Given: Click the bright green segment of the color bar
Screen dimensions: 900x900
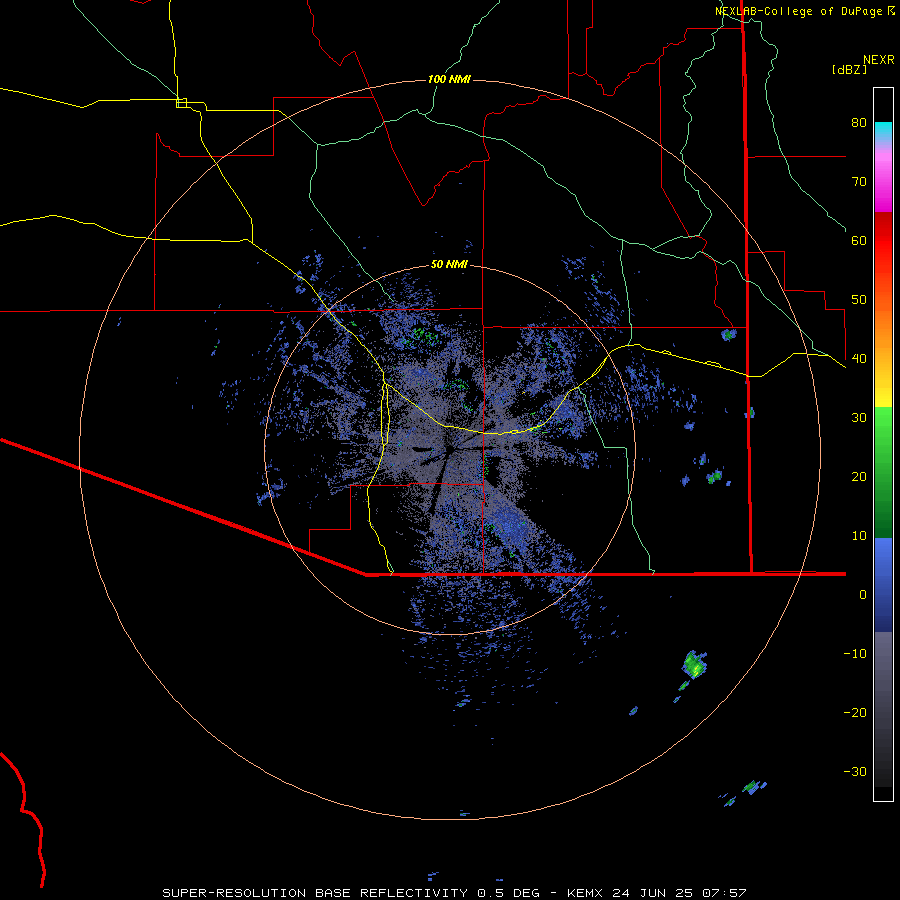Looking at the screenshot, I should click(x=883, y=425).
